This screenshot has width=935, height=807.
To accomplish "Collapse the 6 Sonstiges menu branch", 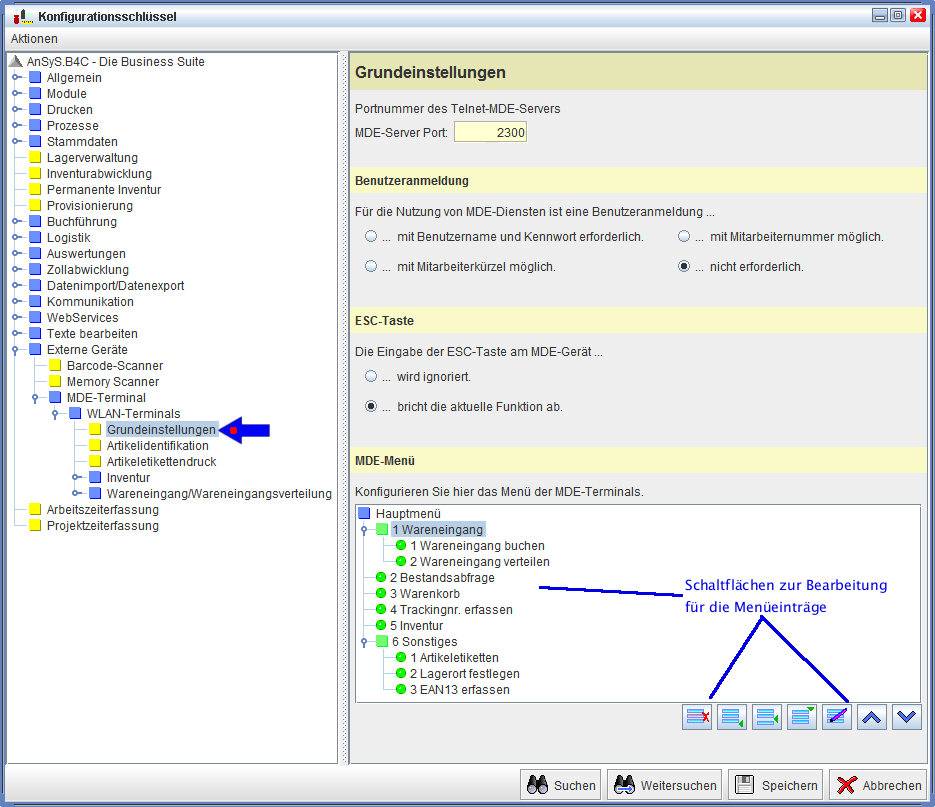I will (365, 642).
